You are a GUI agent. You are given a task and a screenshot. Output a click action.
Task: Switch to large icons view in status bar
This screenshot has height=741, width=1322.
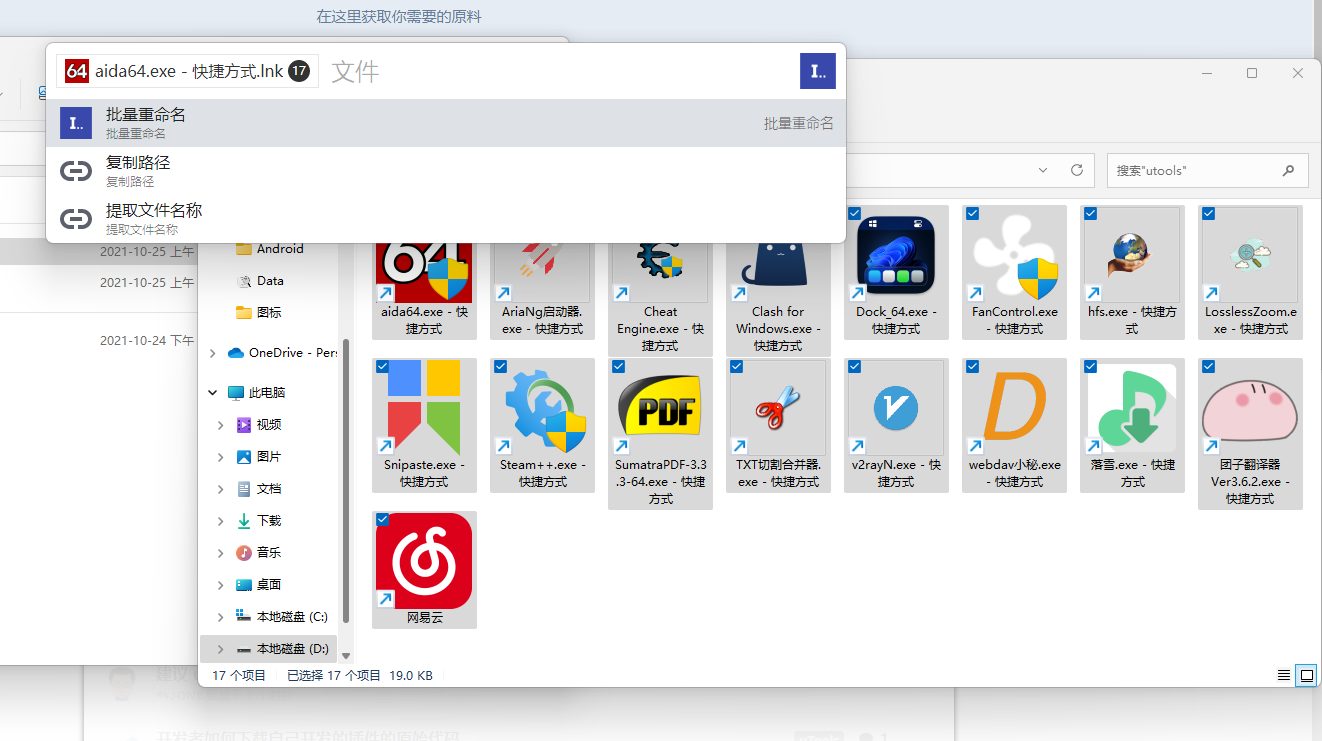pyautogui.click(x=1306, y=676)
